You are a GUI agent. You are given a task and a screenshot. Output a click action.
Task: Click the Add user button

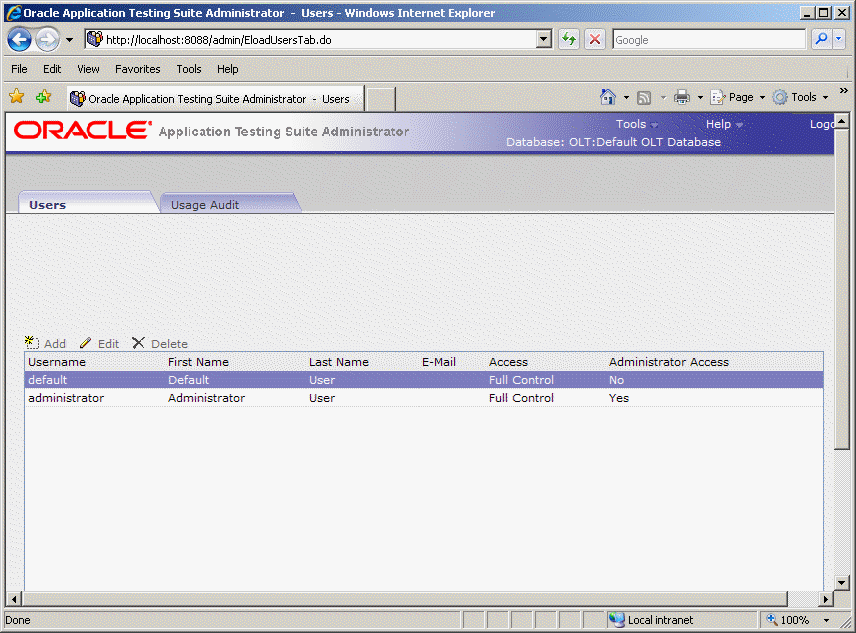point(46,343)
